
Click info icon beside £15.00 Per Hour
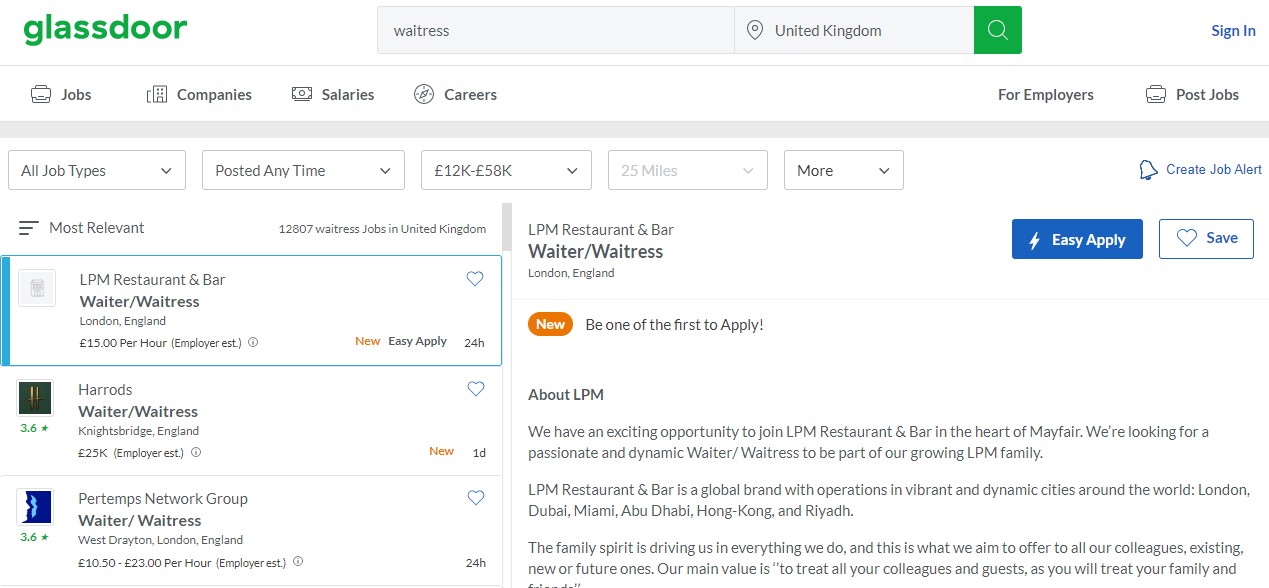pos(253,342)
